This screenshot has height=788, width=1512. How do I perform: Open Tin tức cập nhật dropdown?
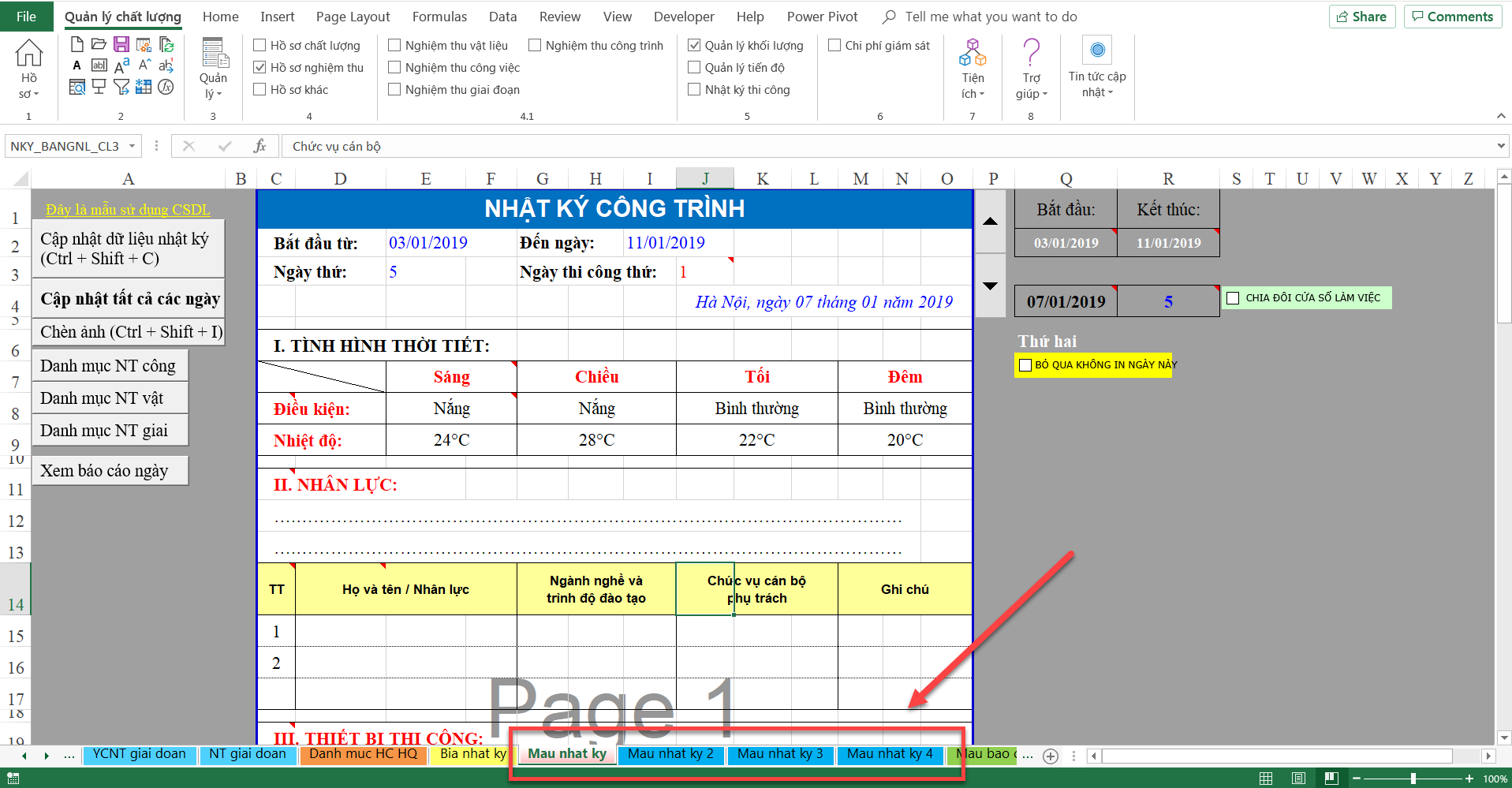click(1097, 68)
